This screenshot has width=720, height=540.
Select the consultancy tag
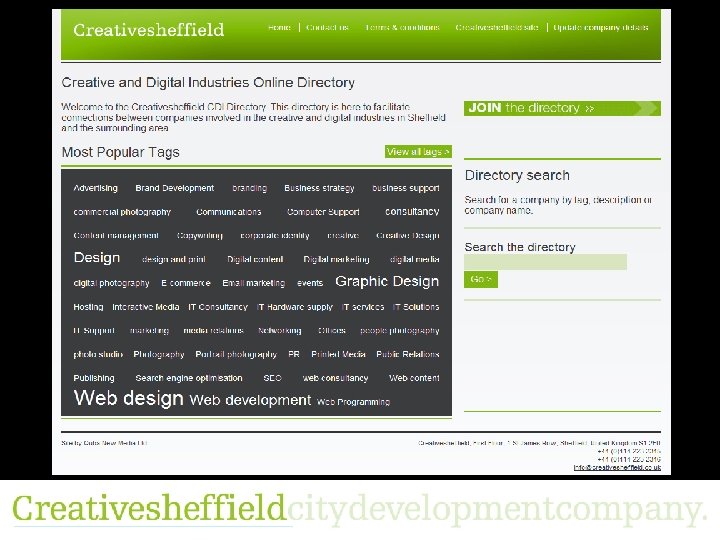pos(412,211)
